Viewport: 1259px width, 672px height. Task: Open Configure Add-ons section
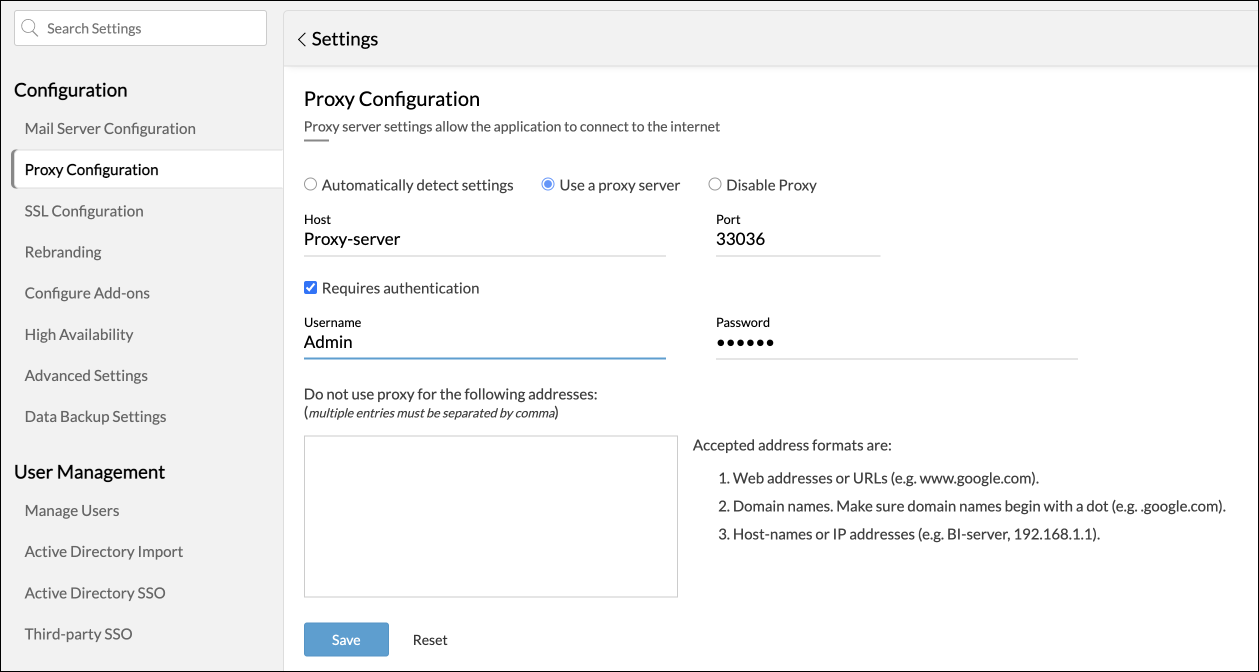point(87,293)
